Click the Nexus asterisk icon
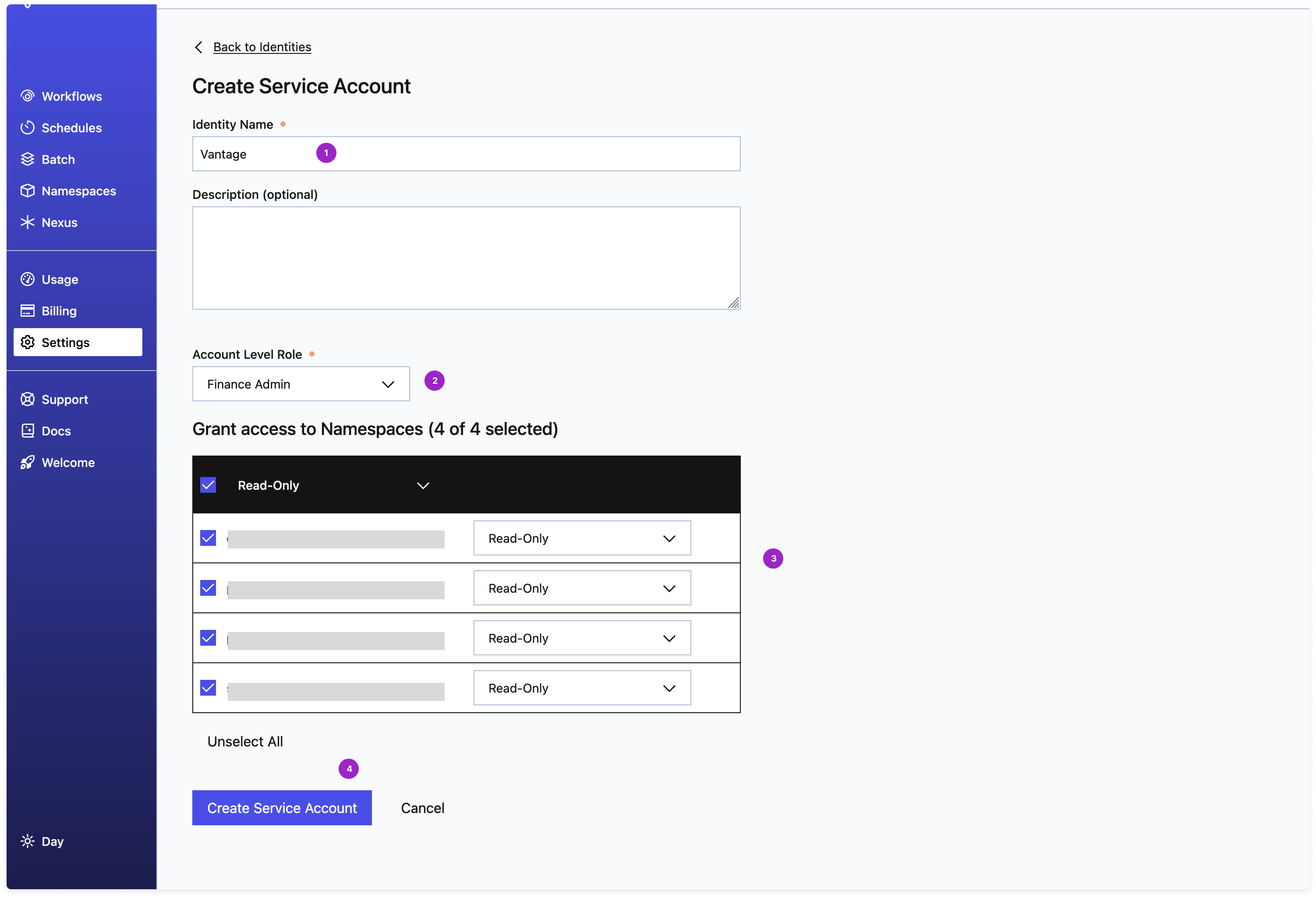This screenshot has width=1316, height=898. 27,223
